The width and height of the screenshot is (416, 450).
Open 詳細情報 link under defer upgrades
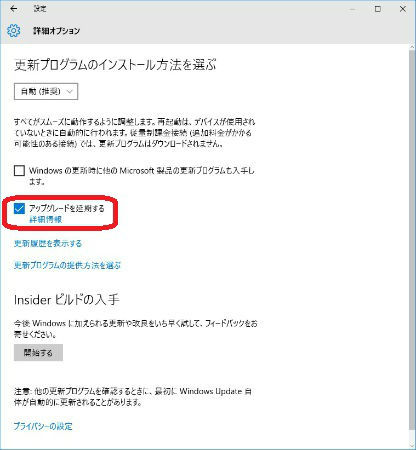(x=46, y=220)
